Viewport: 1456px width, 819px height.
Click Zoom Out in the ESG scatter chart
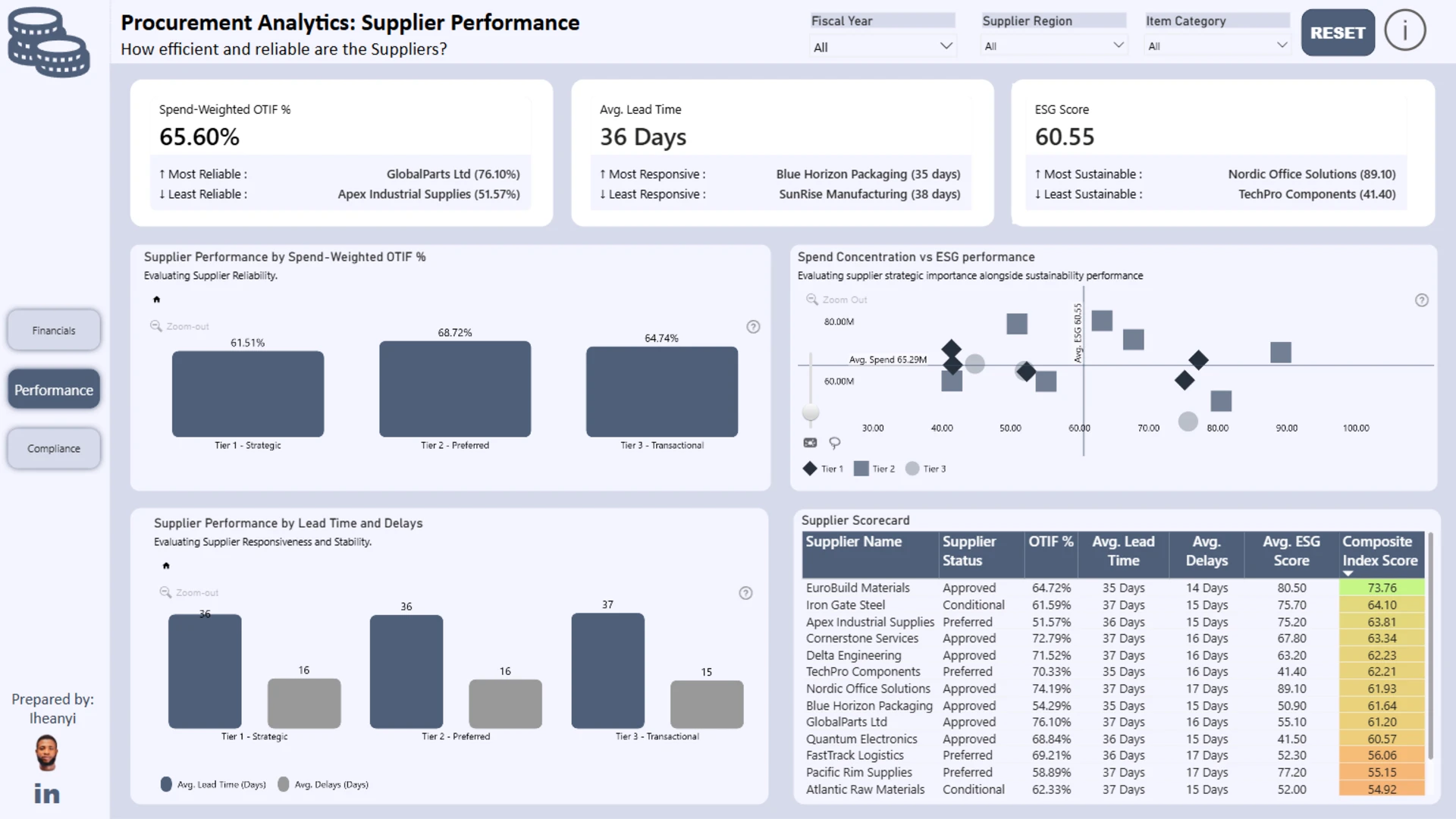pyautogui.click(x=836, y=300)
